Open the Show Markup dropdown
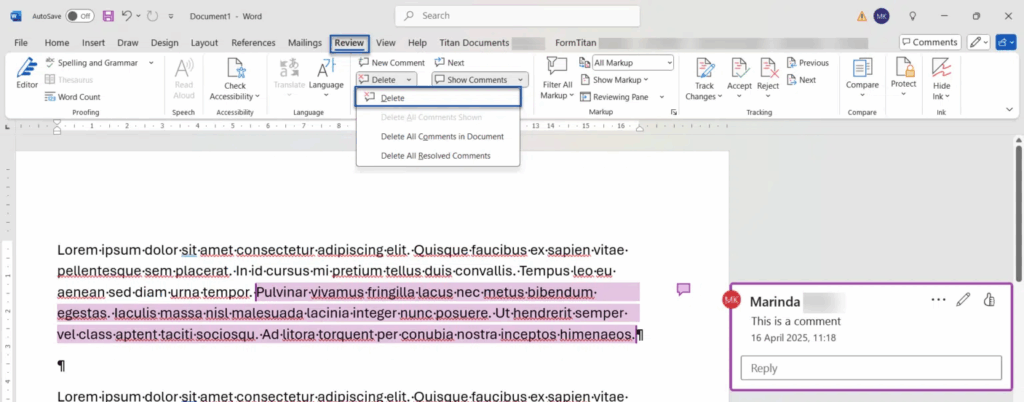This screenshot has height=402, width=1024. click(620, 80)
